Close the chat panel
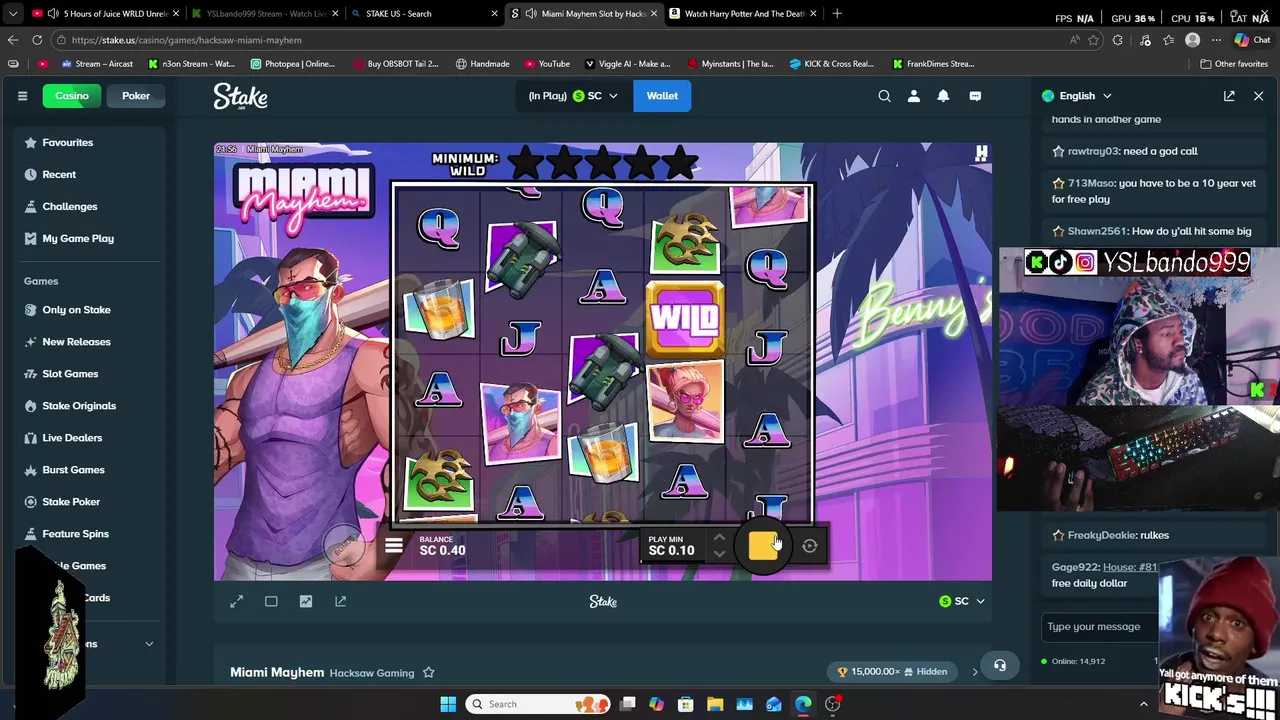This screenshot has width=1280, height=720. click(x=1258, y=96)
